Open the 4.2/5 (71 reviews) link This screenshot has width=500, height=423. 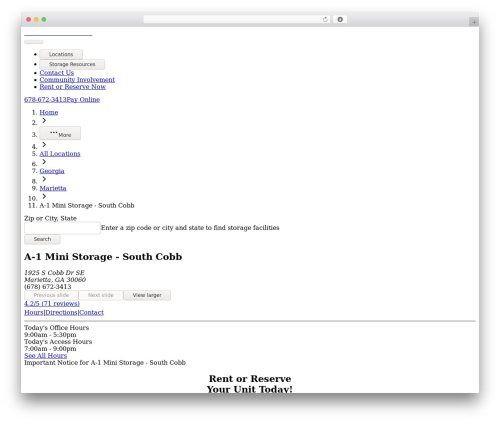52,304
